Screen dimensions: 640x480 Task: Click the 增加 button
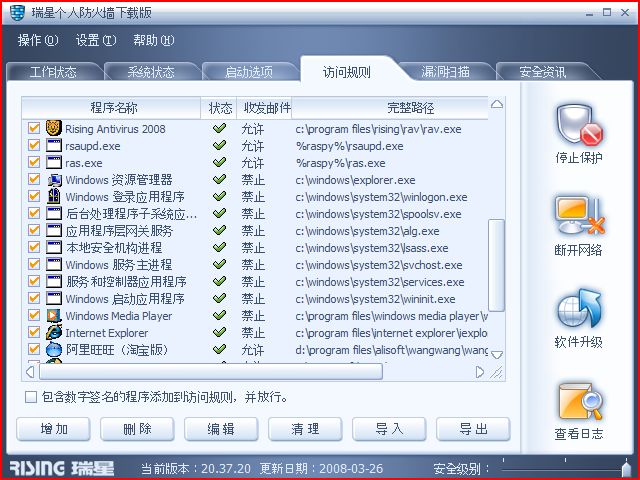click(53, 429)
